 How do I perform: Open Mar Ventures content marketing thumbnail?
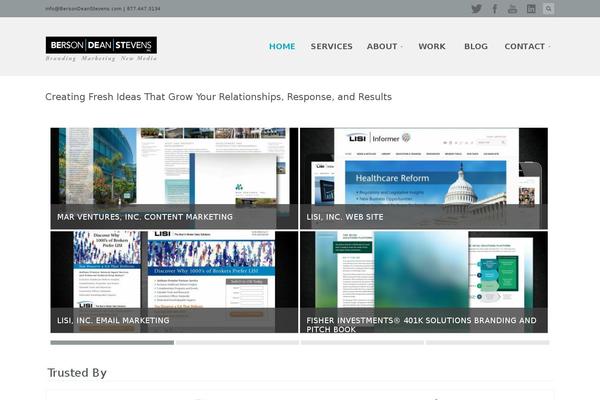(174, 178)
